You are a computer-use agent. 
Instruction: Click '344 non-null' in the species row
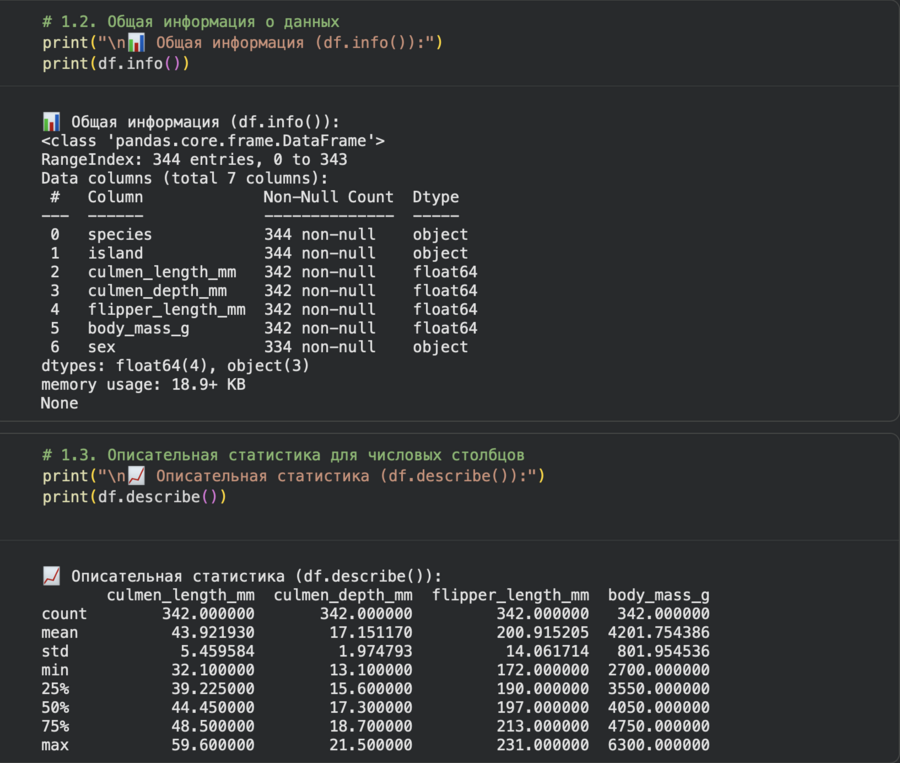(320, 235)
